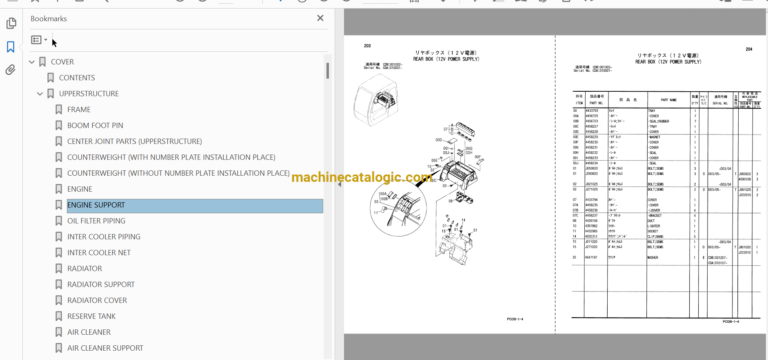Open the page thumbnails panel icon
Screen dimensions: 768x360
click(x=11, y=23)
